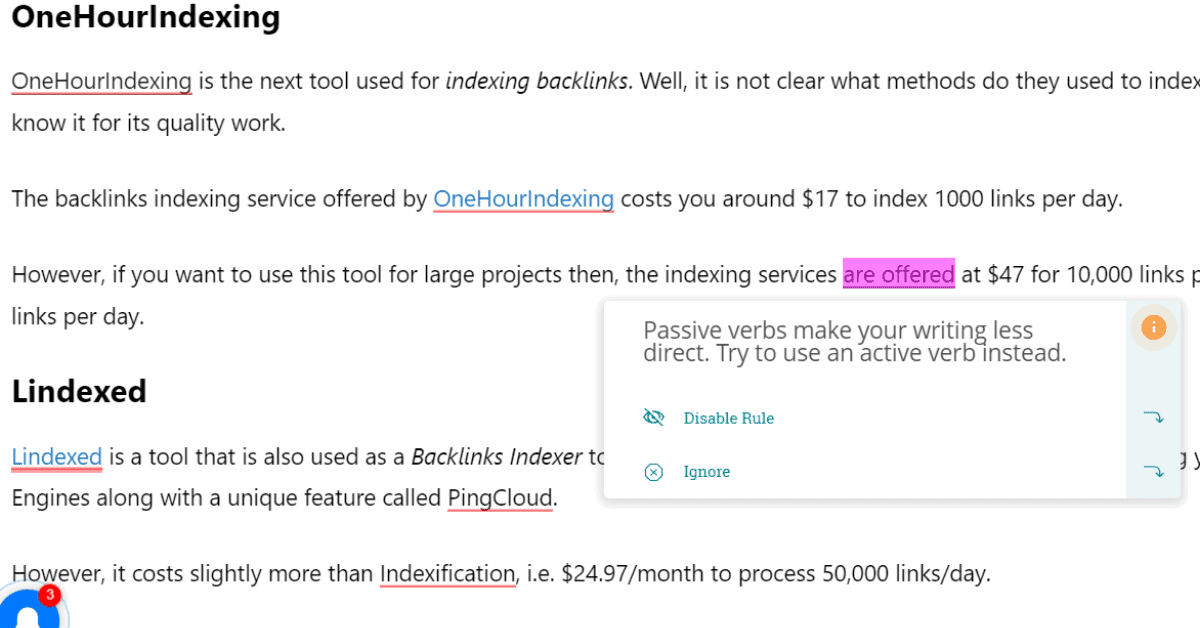Click the Lindexed section heading
Image resolution: width=1200 pixels, height=628 pixels.
coord(79,391)
